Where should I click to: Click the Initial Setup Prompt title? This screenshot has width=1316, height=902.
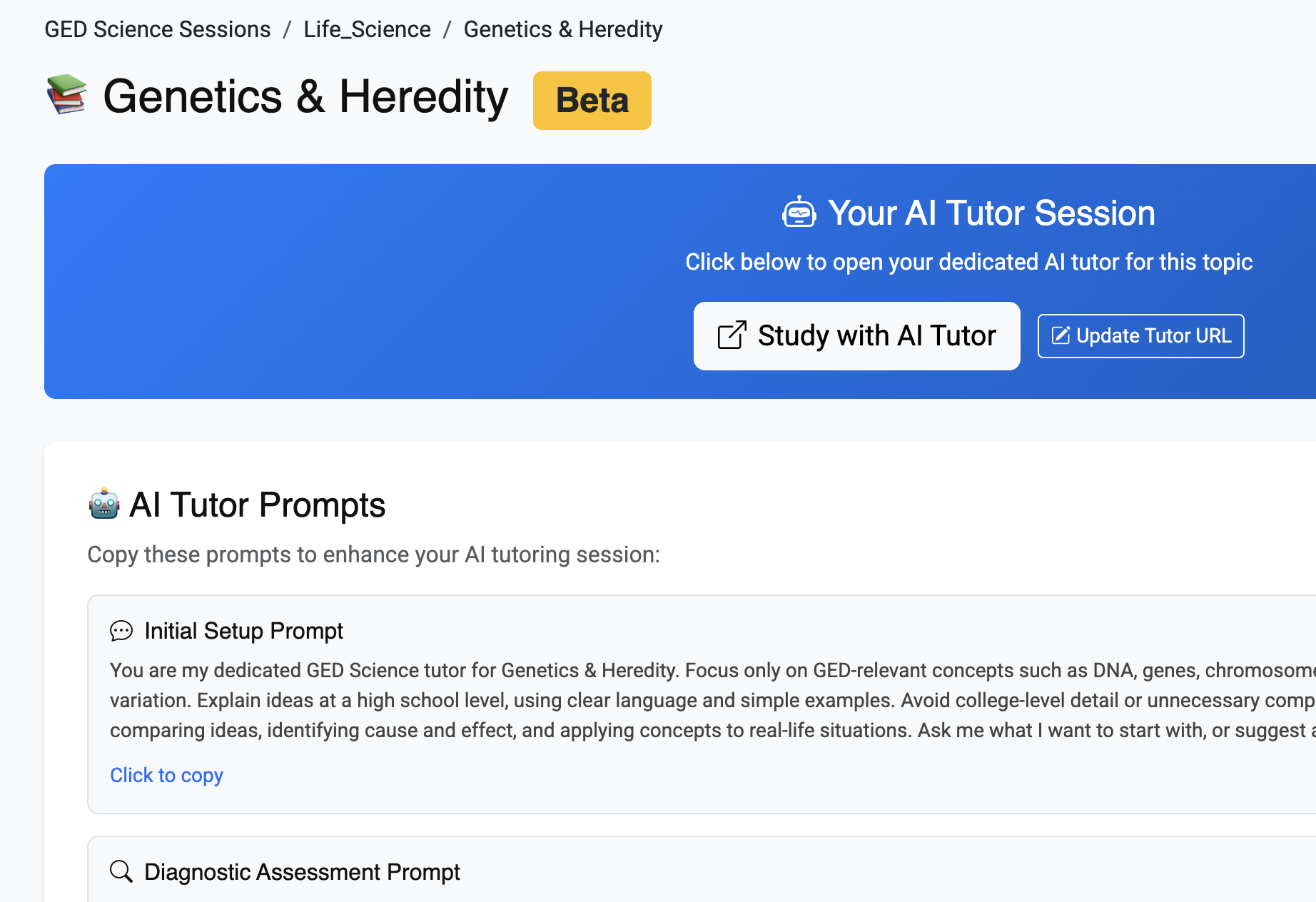tap(243, 631)
